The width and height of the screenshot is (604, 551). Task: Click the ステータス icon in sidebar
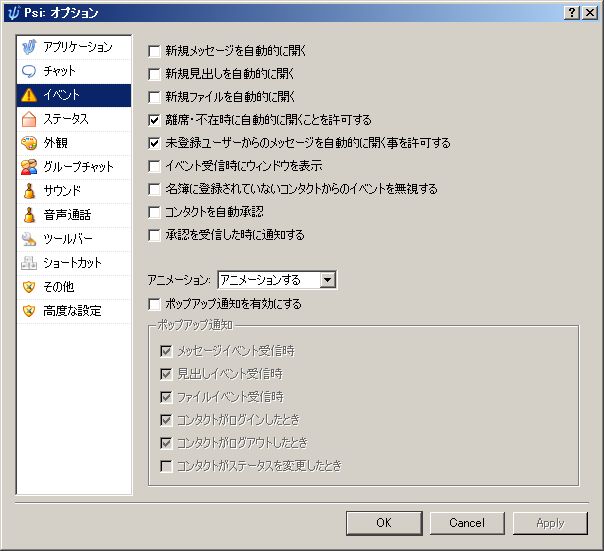point(29,119)
